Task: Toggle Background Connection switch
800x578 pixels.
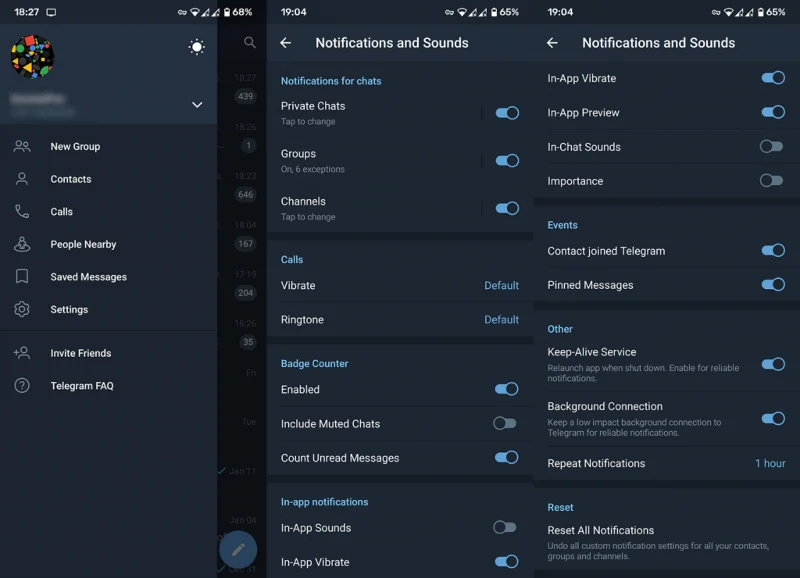Action: click(773, 419)
